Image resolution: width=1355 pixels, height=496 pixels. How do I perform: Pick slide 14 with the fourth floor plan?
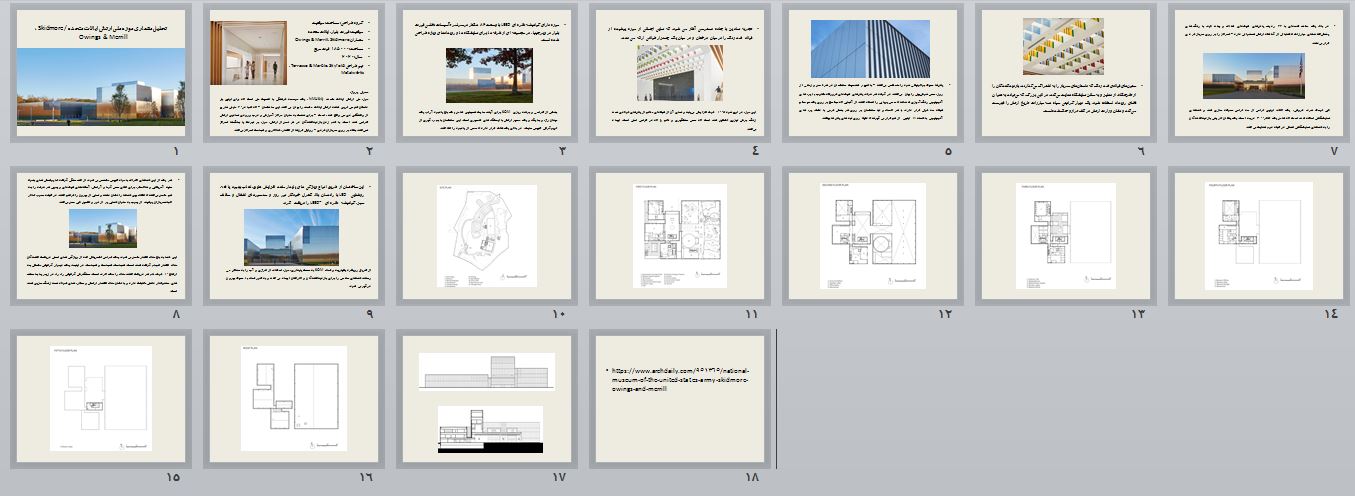click(1259, 236)
